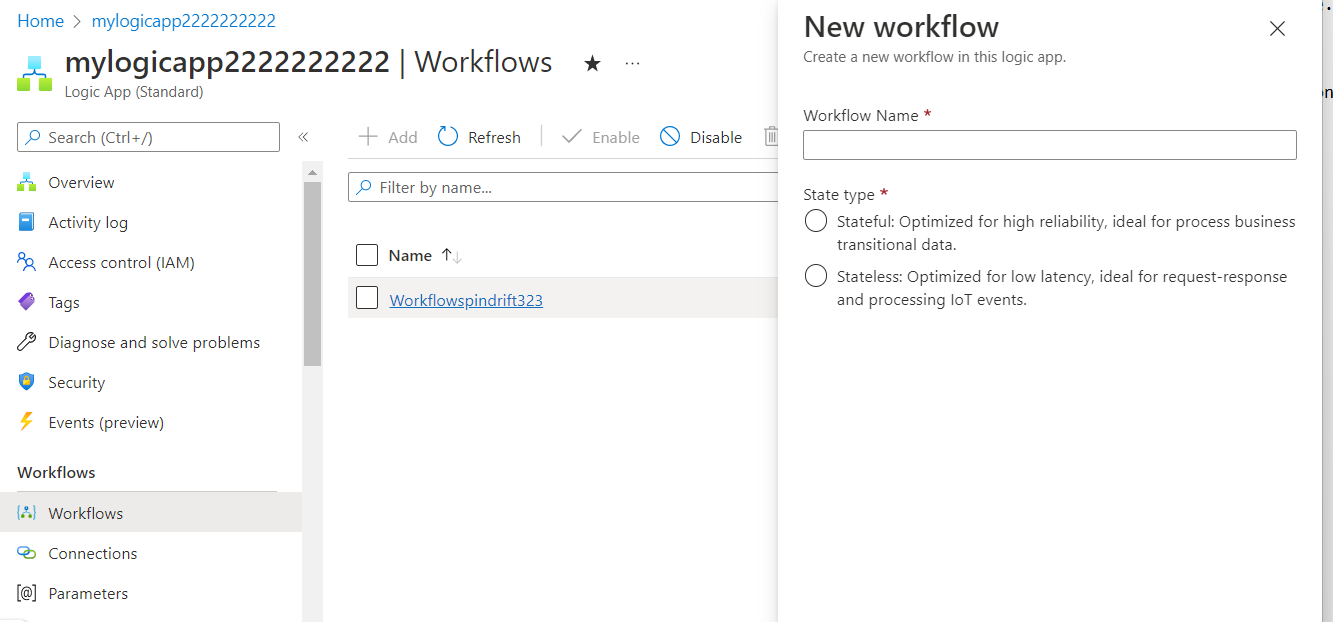Click the sidebar scroll up arrow
The width and height of the screenshot is (1333, 622).
pyautogui.click(x=312, y=173)
